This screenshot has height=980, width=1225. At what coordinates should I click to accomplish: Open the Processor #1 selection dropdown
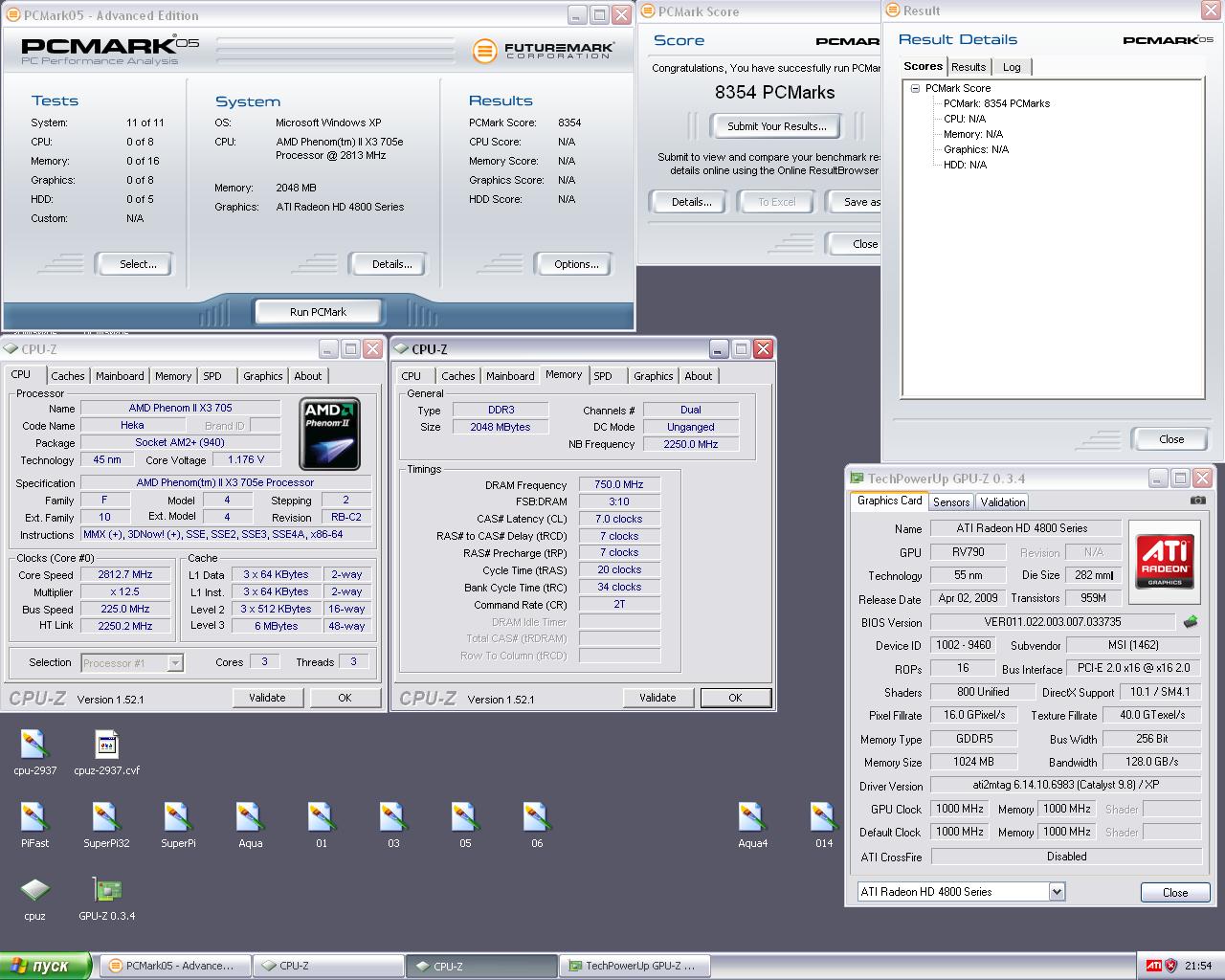(x=175, y=662)
